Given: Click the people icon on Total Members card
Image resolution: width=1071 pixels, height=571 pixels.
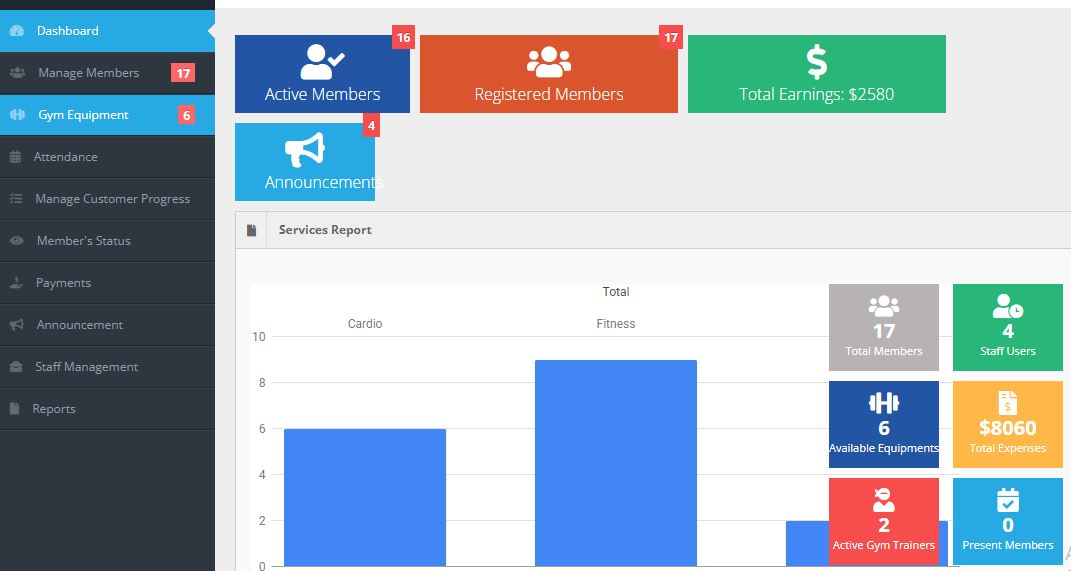Looking at the screenshot, I should (884, 306).
